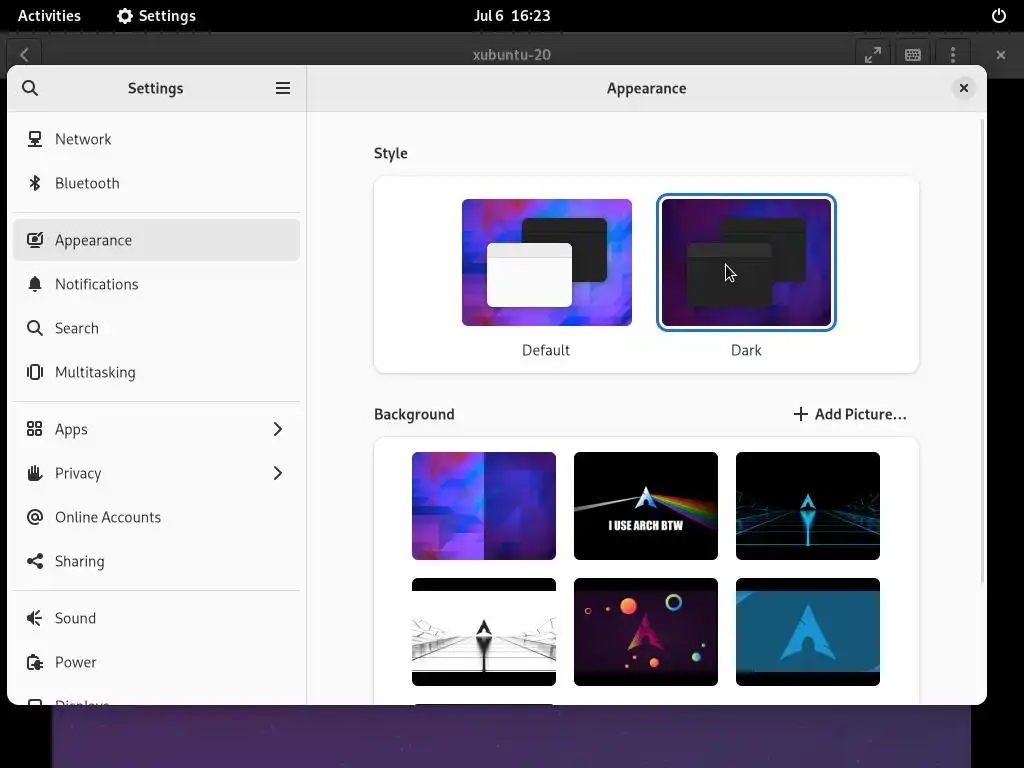Choose the cyan neon grid Arch wallpaper
This screenshot has width=1024, height=768.
808,505
